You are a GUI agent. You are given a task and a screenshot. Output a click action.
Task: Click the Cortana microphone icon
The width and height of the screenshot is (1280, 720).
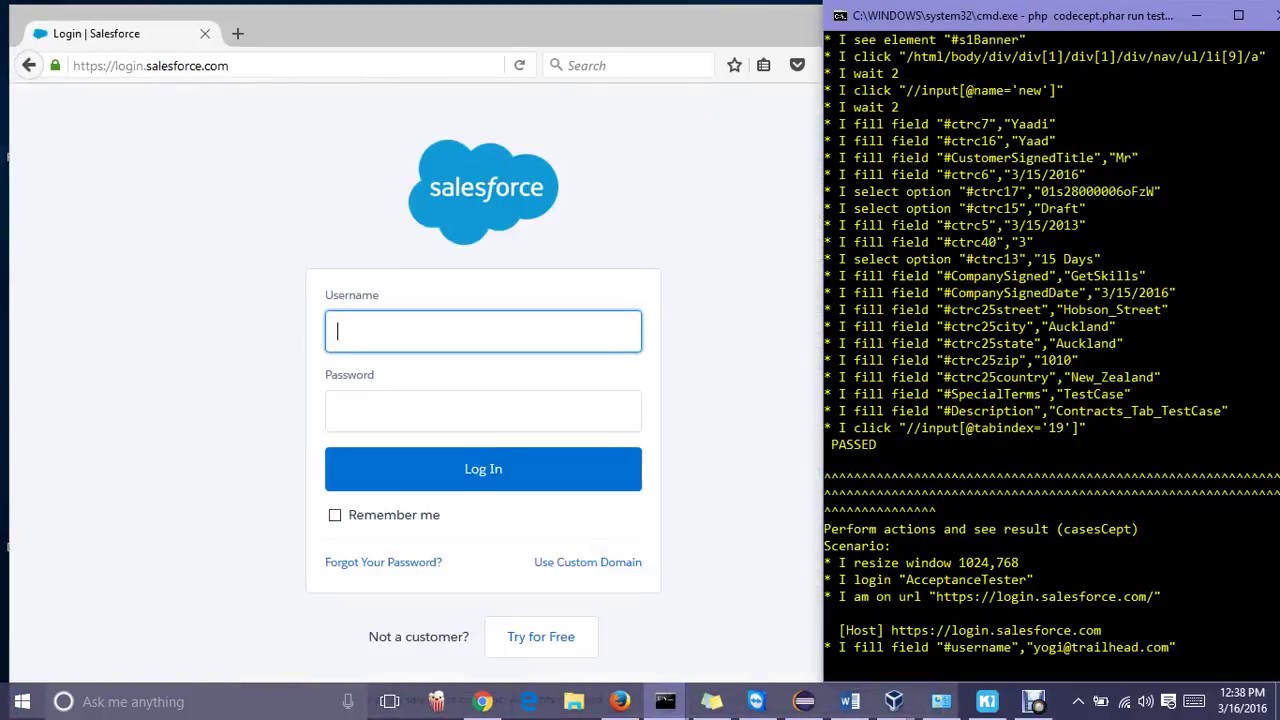point(348,701)
